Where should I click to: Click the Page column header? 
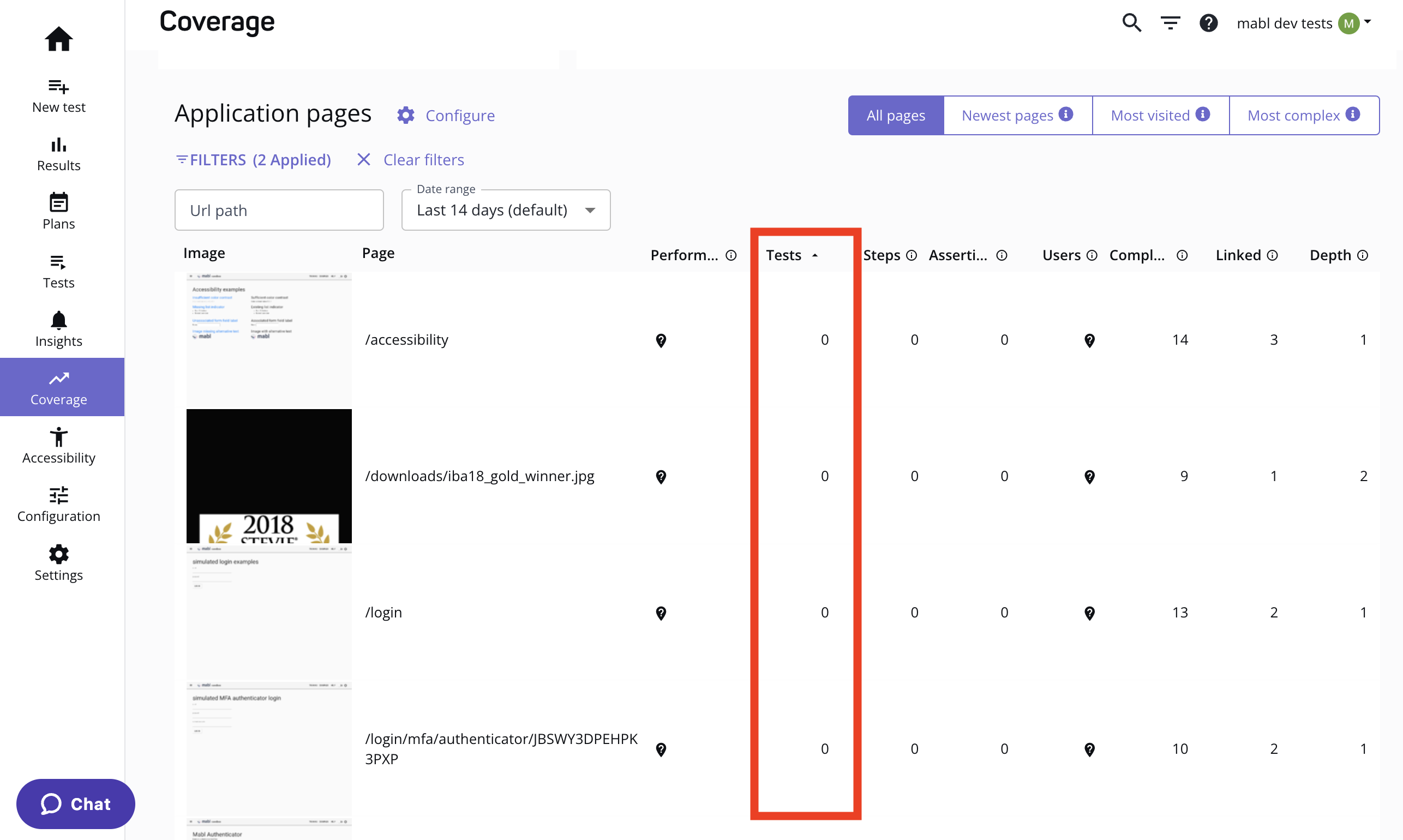tap(378, 253)
